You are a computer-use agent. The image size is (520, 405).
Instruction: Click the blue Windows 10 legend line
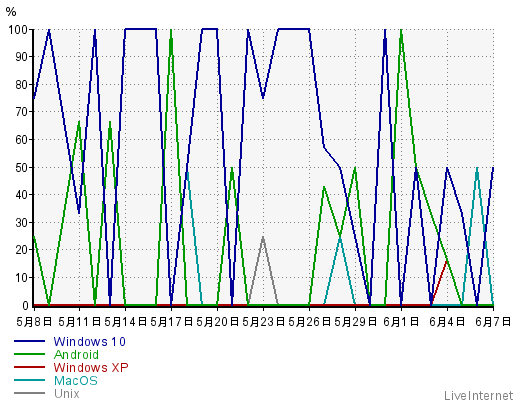pos(29,341)
